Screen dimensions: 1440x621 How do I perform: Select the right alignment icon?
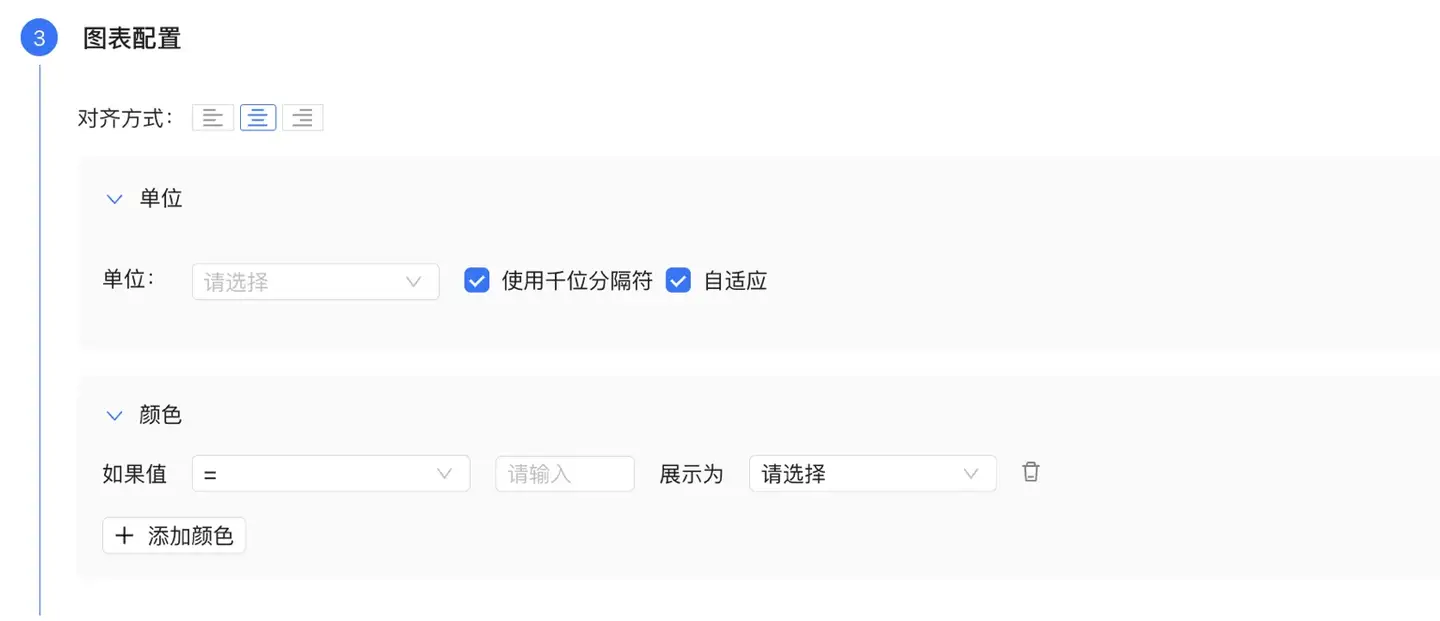(x=302, y=117)
